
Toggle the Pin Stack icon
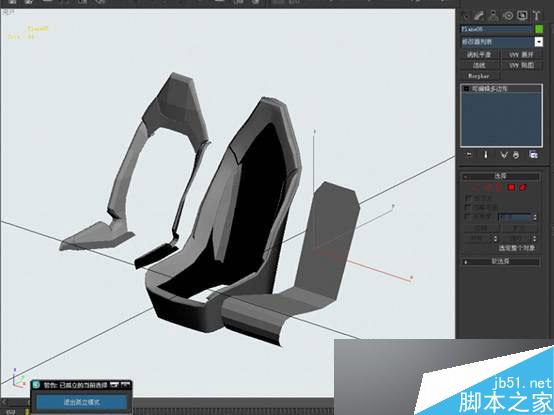469,155
